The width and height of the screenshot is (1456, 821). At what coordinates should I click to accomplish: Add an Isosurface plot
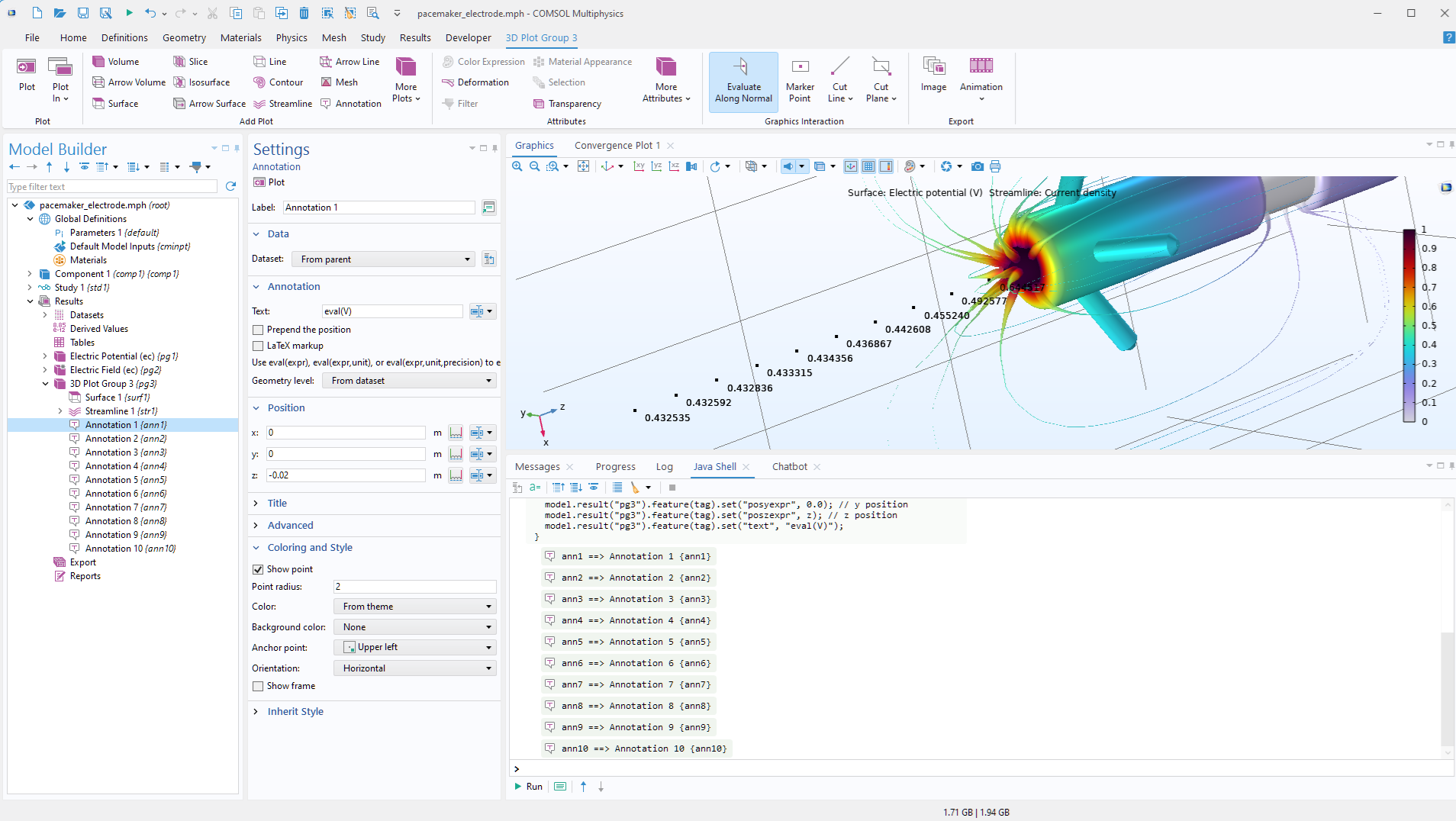[201, 82]
